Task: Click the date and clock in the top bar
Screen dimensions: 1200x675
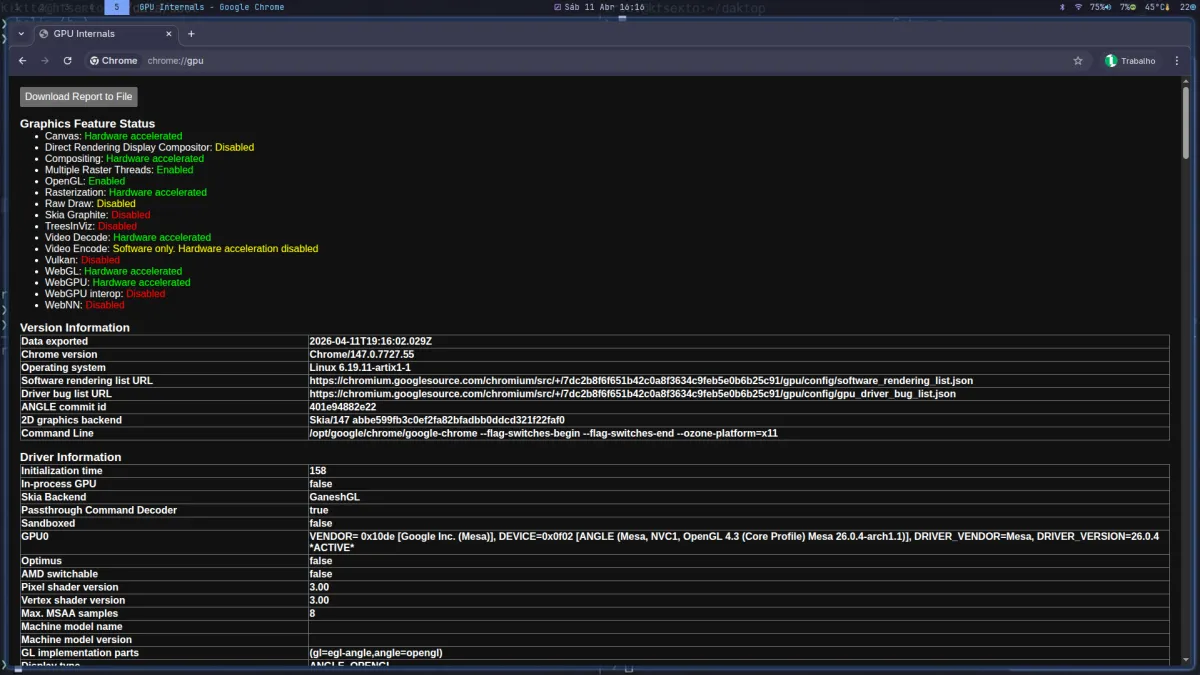Action: (600, 7)
